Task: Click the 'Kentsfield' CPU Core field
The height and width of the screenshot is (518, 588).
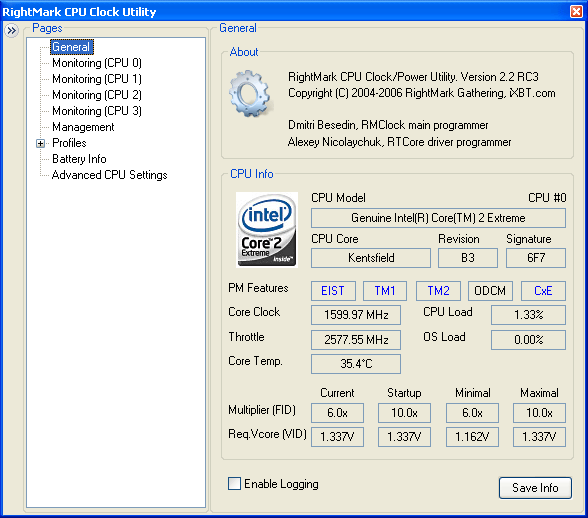Action: (x=370, y=258)
